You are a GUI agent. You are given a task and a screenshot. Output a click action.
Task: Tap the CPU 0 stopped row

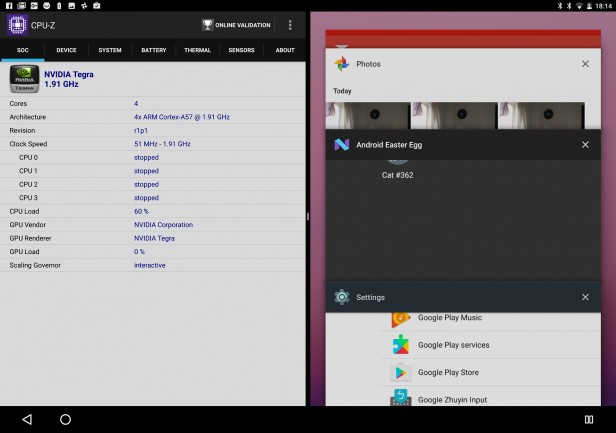tap(153, 157)
